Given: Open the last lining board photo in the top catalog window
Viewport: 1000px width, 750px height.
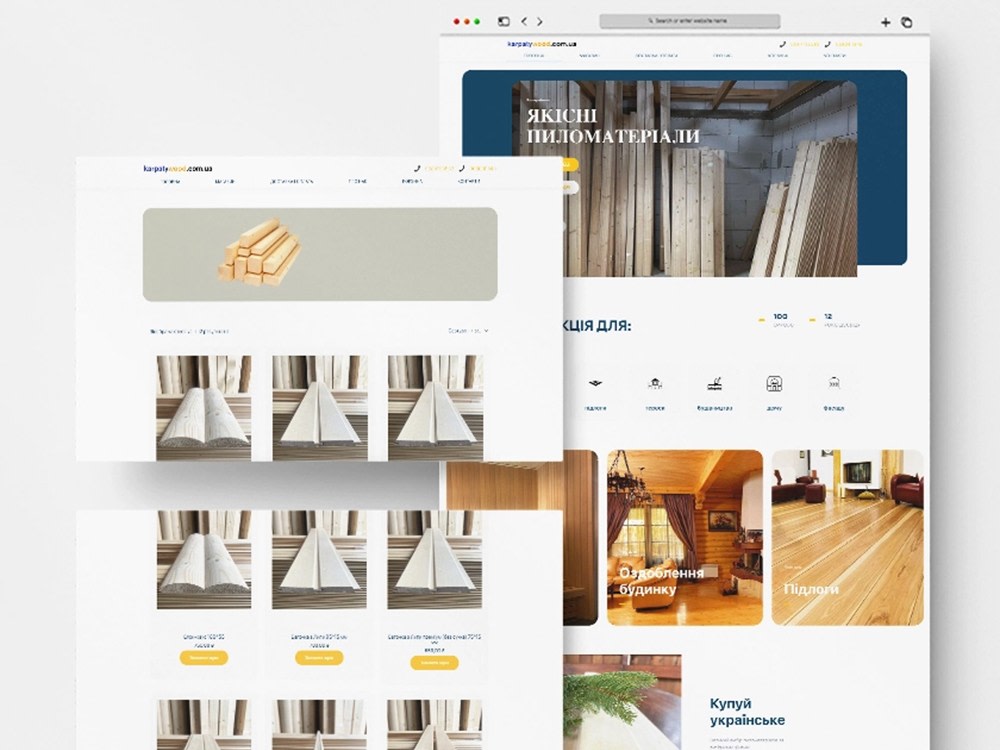Looking at the screenshot, I should coord(436,408).
